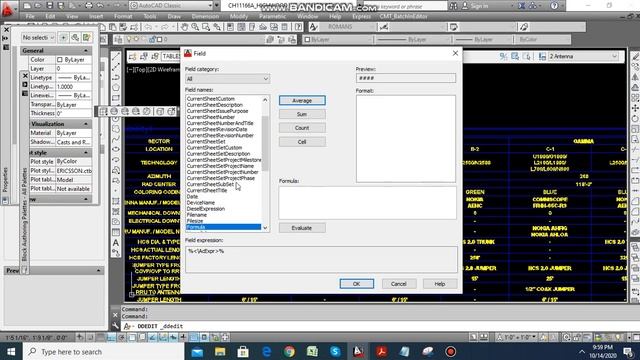Screen dimensions: 640x360
Task: Click the Zoom Window tool icon
Action: pyautogui.click(x=206, y=27)
